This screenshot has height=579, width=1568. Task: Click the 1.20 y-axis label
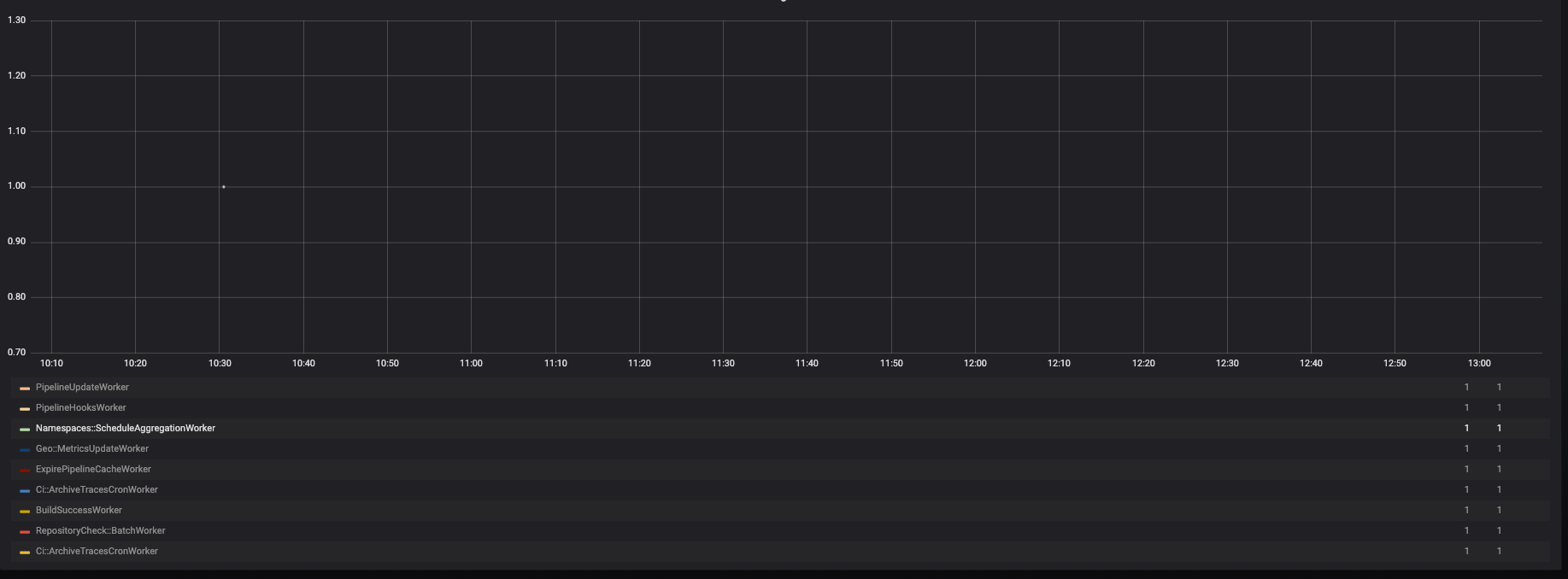17,76
